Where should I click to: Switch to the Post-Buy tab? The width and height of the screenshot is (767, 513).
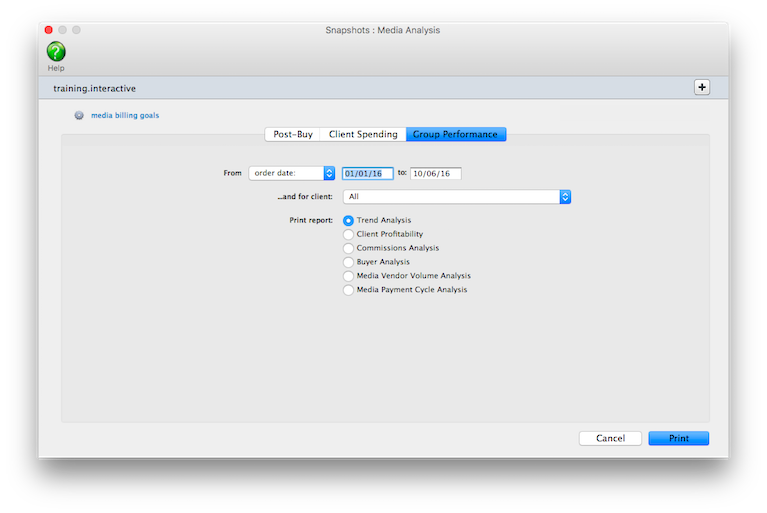293,134
